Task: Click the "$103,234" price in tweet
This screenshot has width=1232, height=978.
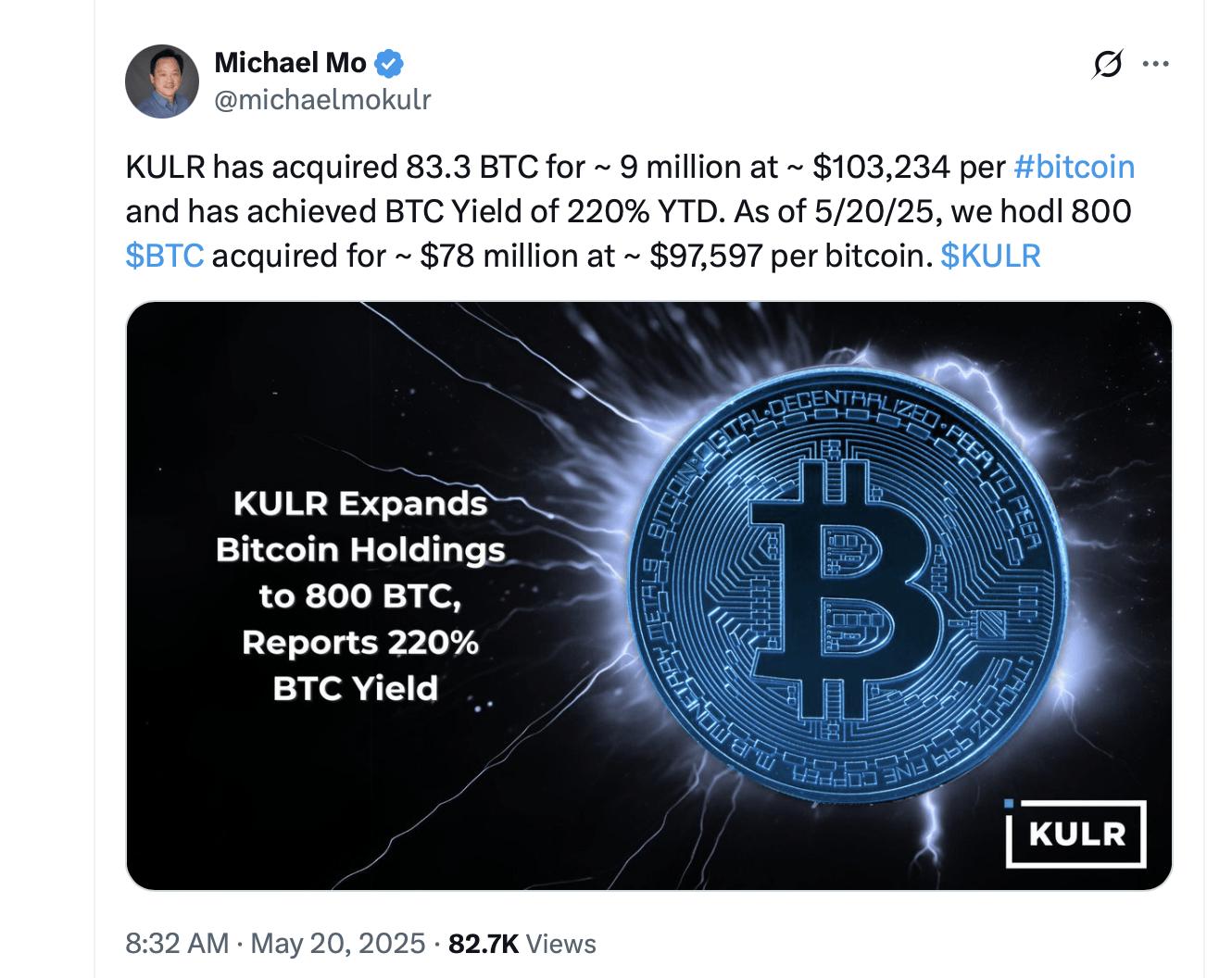Action: pos(881,167)
